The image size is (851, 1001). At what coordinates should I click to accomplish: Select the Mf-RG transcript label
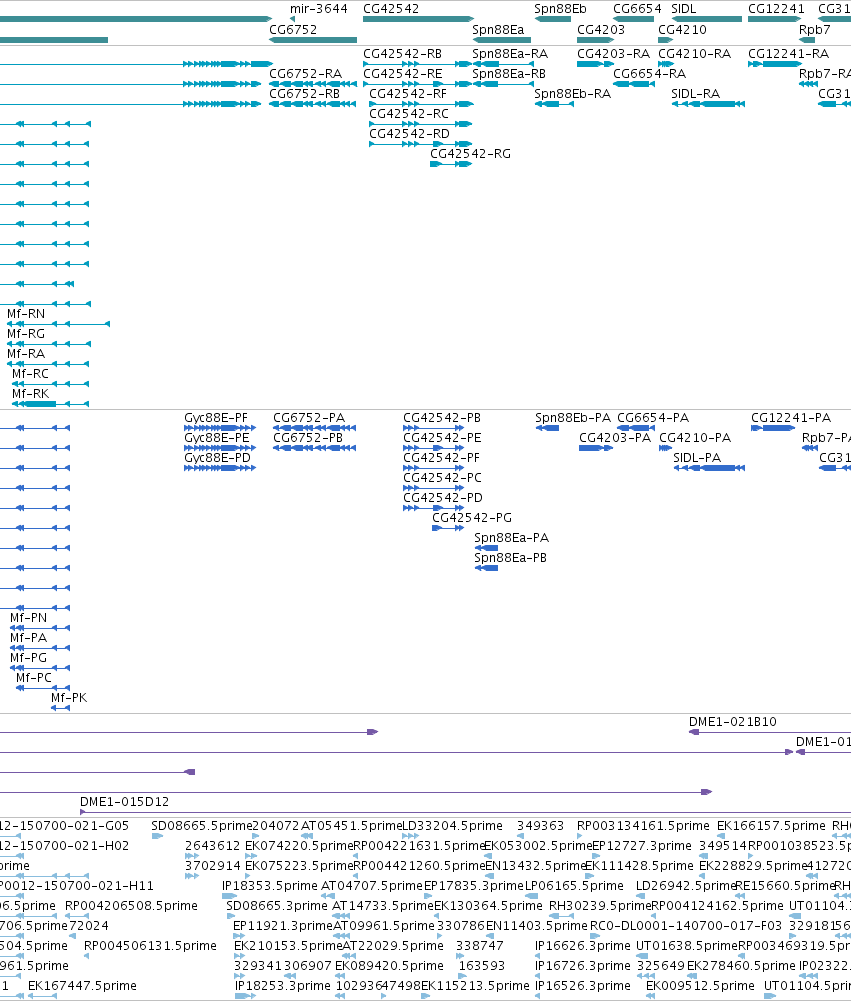[x=26, y=333]
